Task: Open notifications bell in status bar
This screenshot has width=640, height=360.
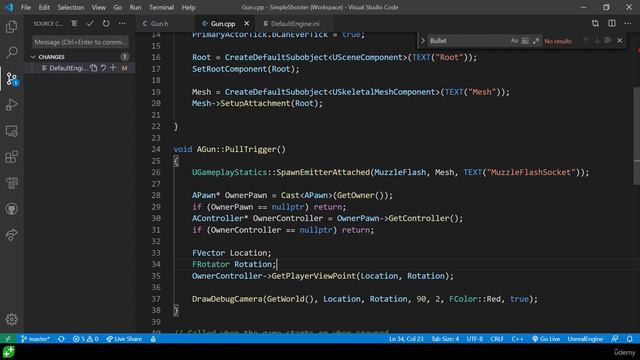Action: [630, 339]
